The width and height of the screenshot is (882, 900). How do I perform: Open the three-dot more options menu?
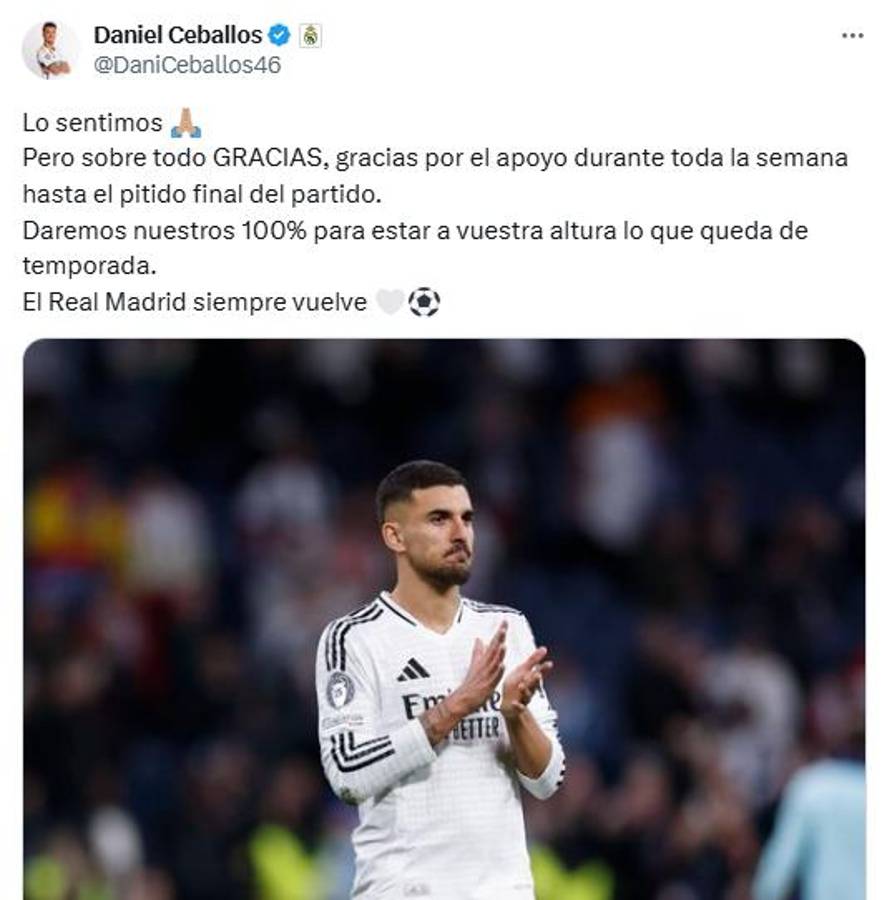click(852, 36)
